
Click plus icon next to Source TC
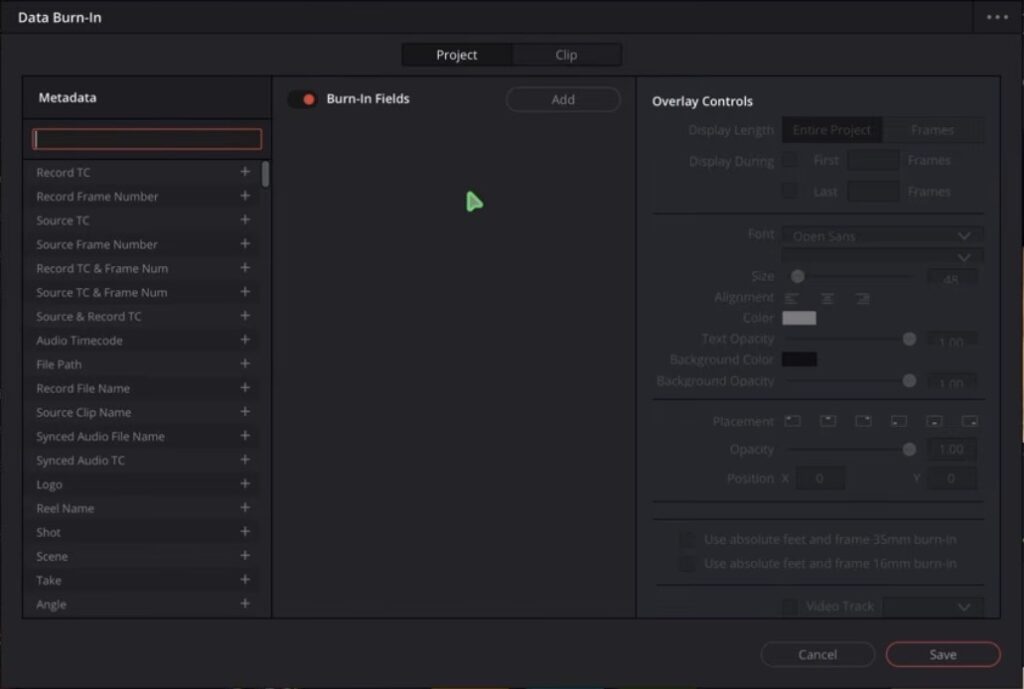click(x=245, y=219)
